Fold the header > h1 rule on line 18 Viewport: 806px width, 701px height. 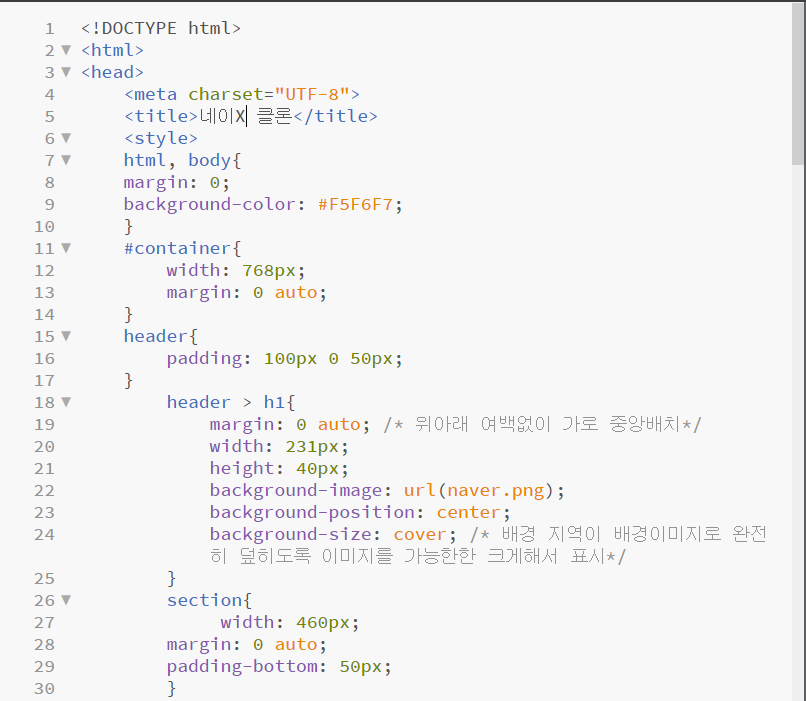click(x=66, y=402)
